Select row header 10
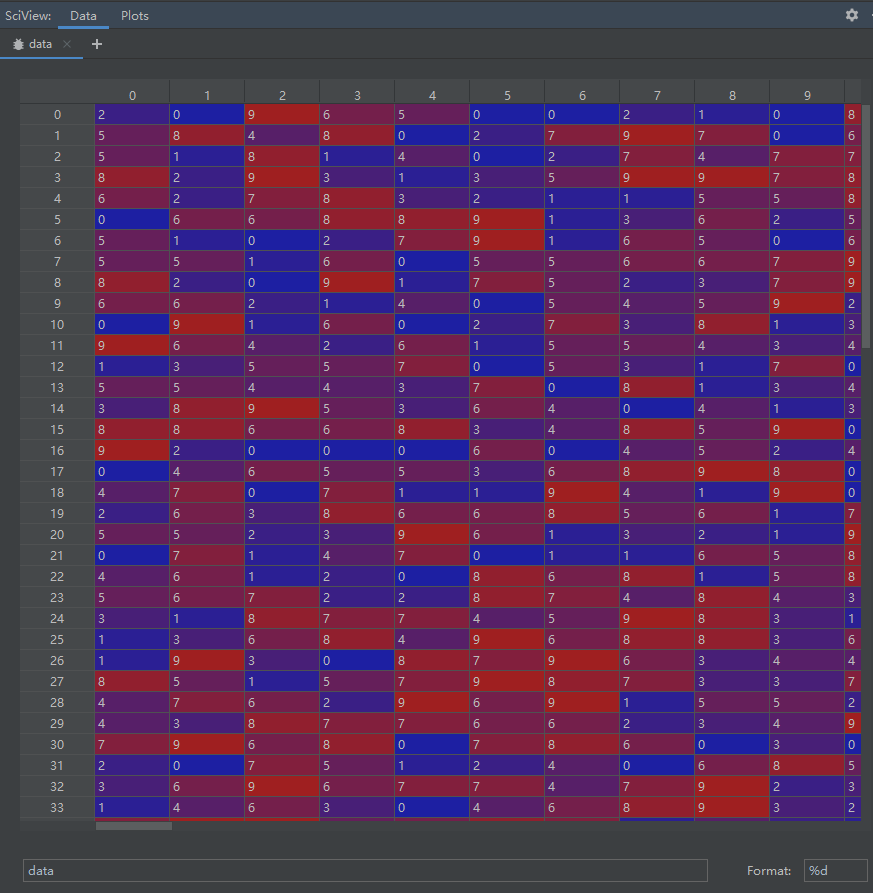This screenshot has width=873, height=893. coord(57,325)
